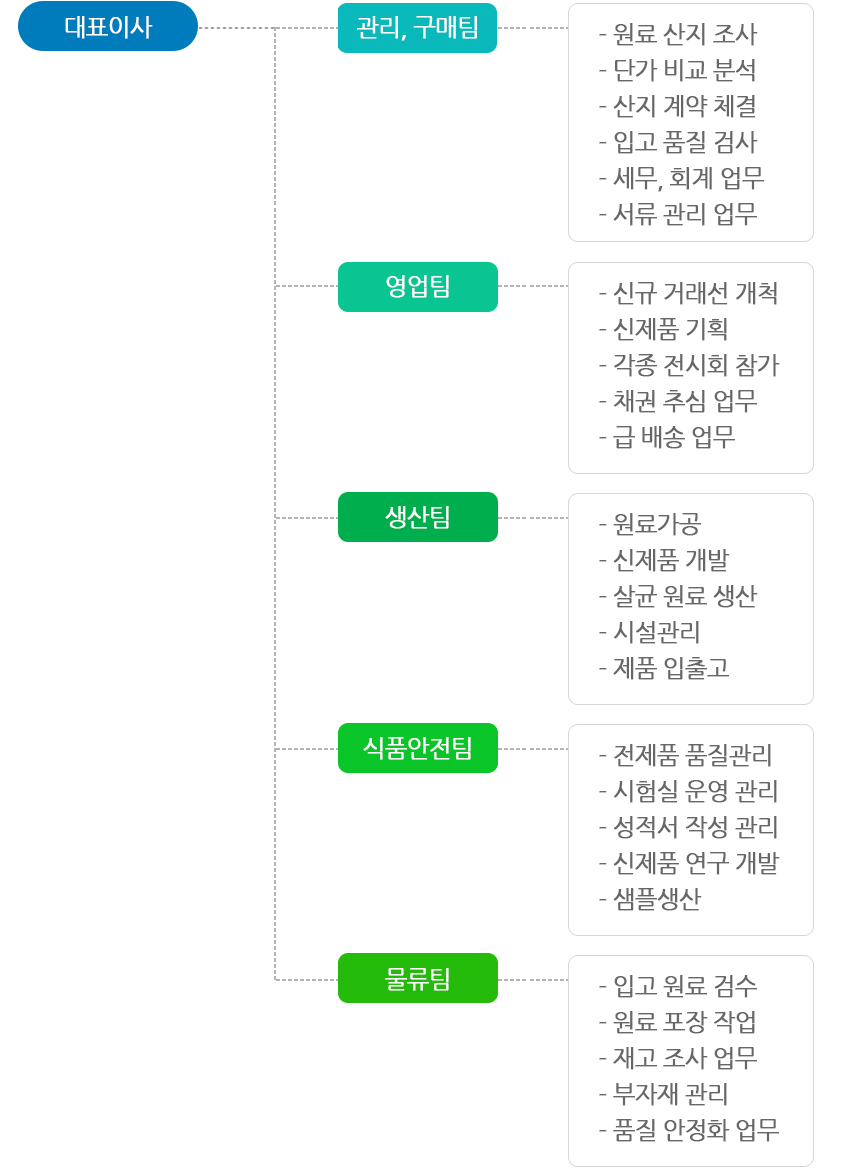Click the 식품안전팀 team box
The width and height of the screenshot is (850, 1173).
click(x=417, y=748)
